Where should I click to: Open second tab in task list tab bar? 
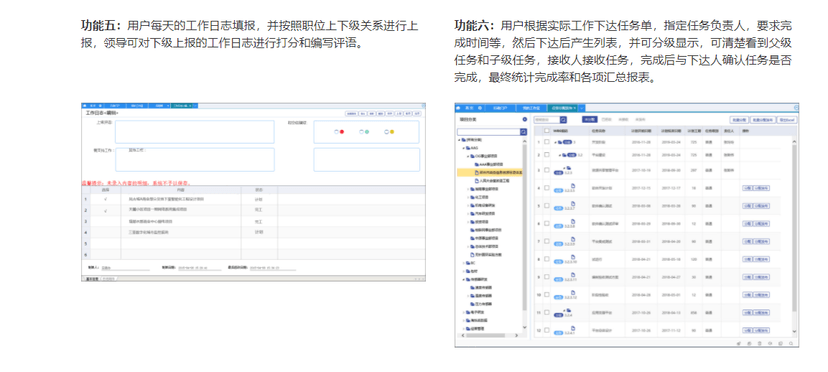coord(500,108)
